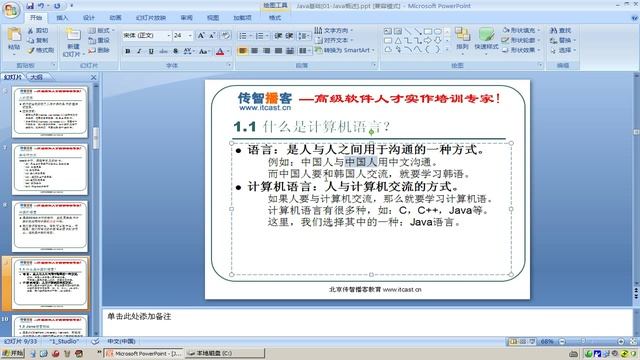The width and height of the screenshot is (640, 360).
Task: Decrease font size with the small A icon
Action: (212, 36)
